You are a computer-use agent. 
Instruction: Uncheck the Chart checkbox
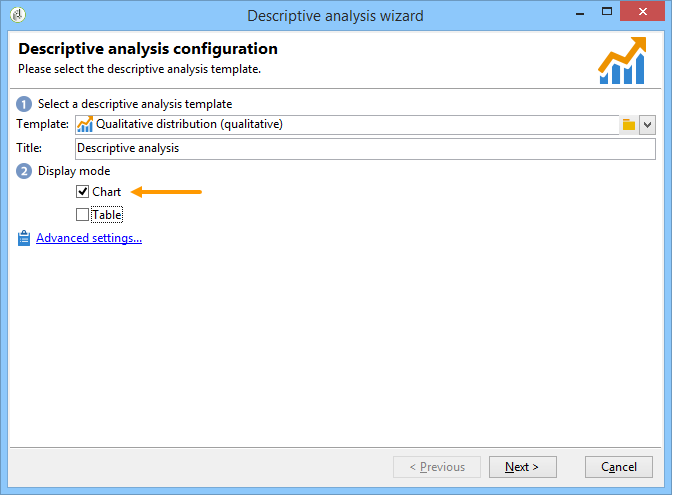click(x=83, y=192)
